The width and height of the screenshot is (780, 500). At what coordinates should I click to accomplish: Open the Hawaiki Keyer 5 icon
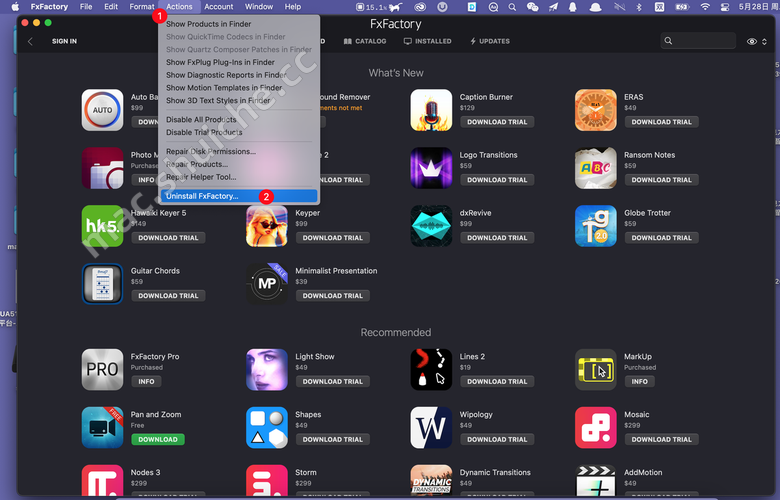(102, 226)
